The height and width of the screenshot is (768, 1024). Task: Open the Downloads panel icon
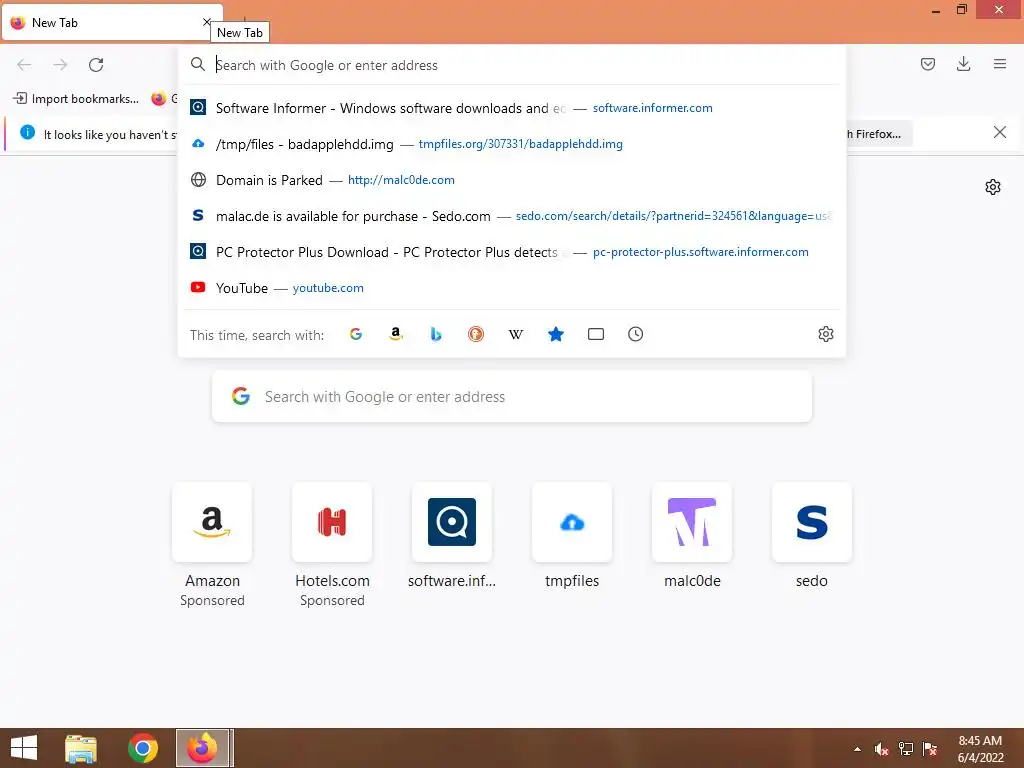pos(963,64)
